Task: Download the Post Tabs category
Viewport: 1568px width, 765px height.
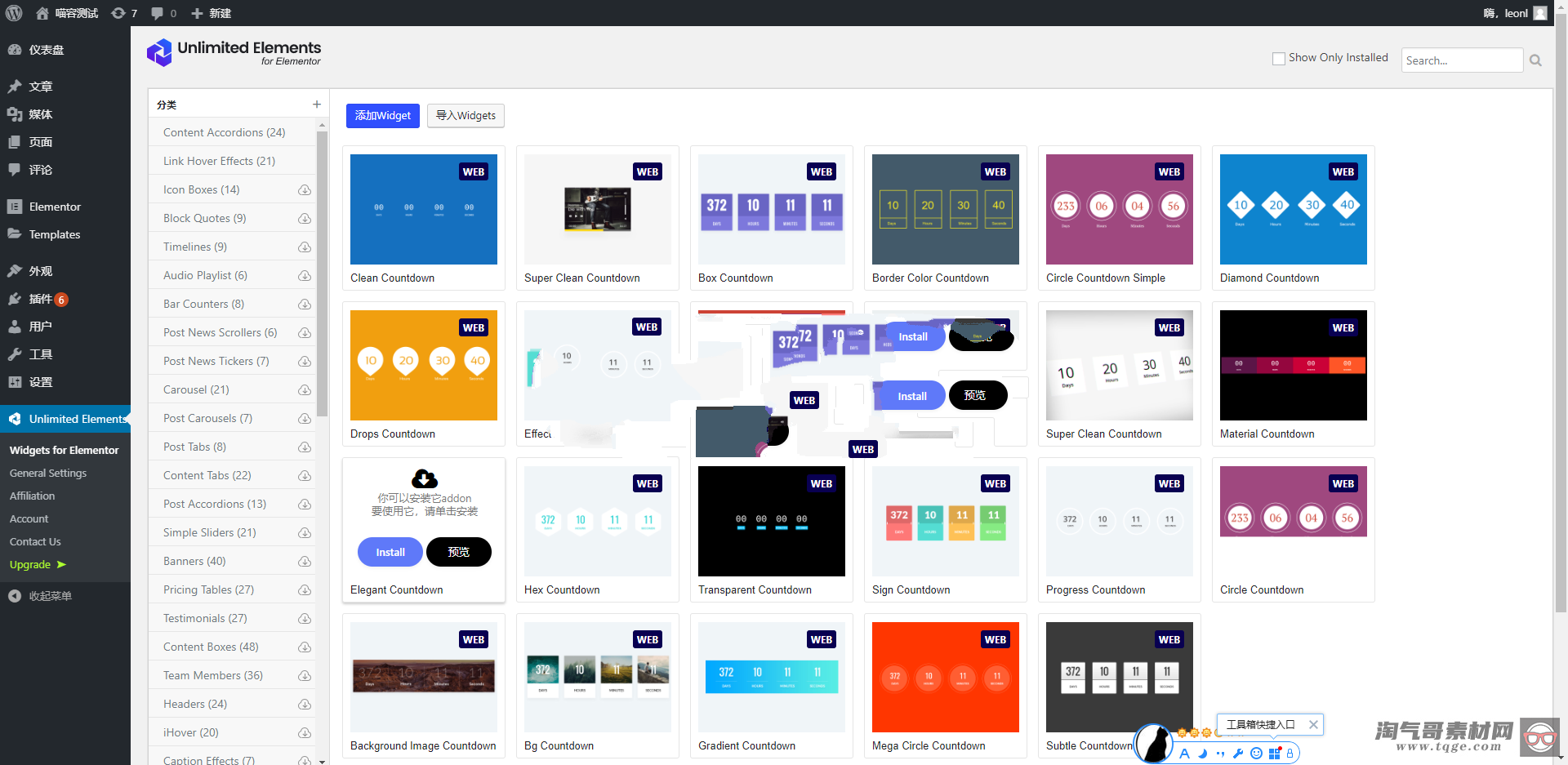Action: pos(305,447)
